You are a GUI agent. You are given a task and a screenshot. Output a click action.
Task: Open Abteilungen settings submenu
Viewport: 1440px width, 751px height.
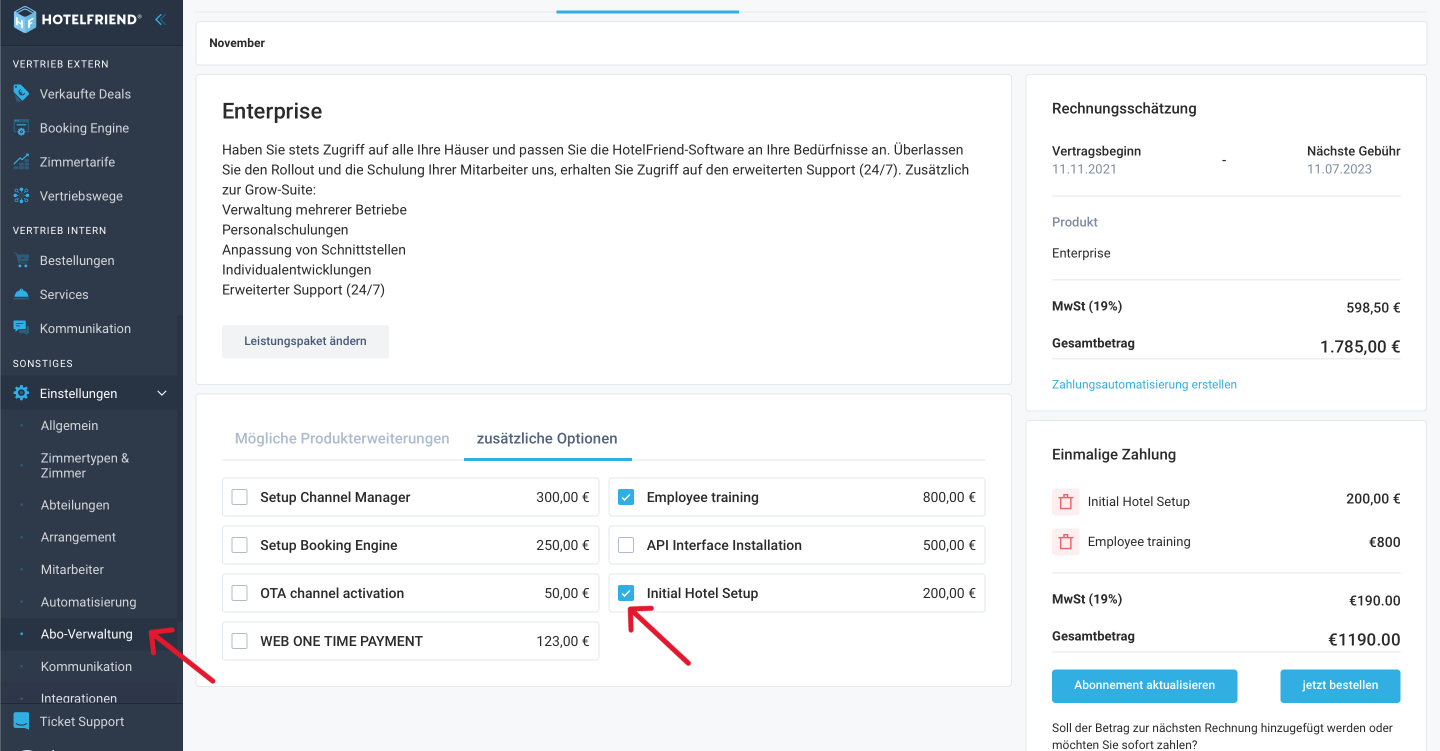(x=75, y=505)
